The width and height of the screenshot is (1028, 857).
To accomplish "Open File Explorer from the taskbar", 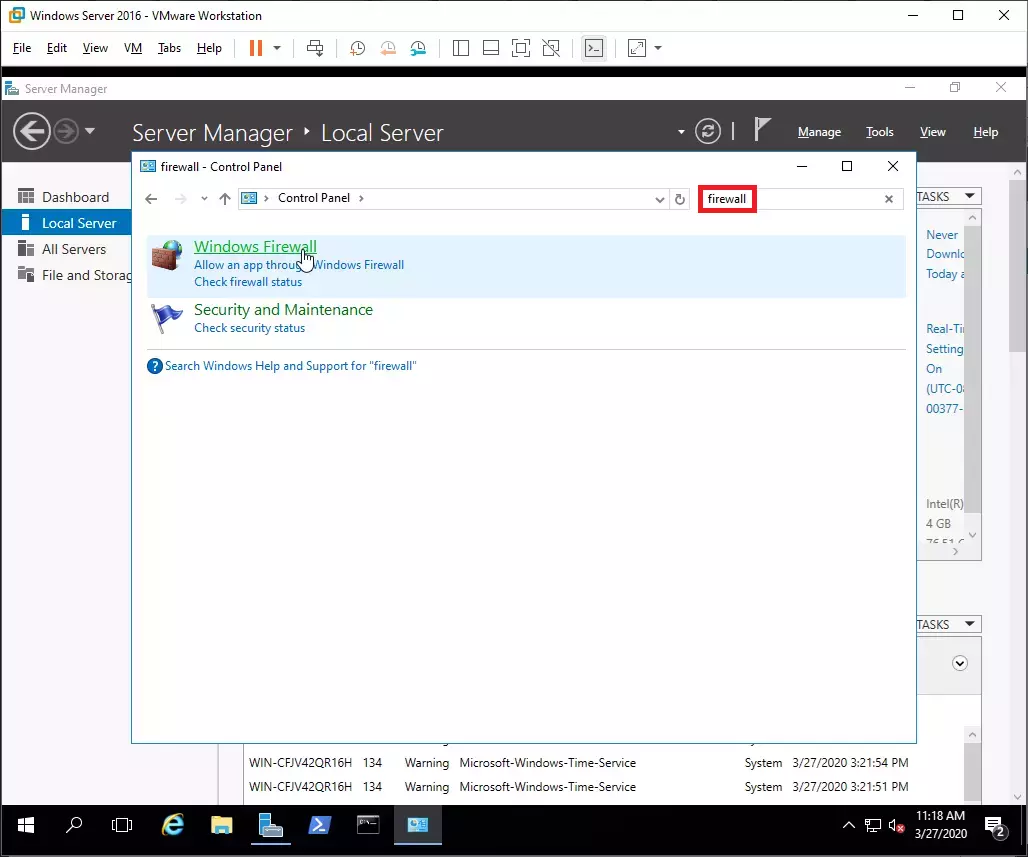I will coord(222,825).
